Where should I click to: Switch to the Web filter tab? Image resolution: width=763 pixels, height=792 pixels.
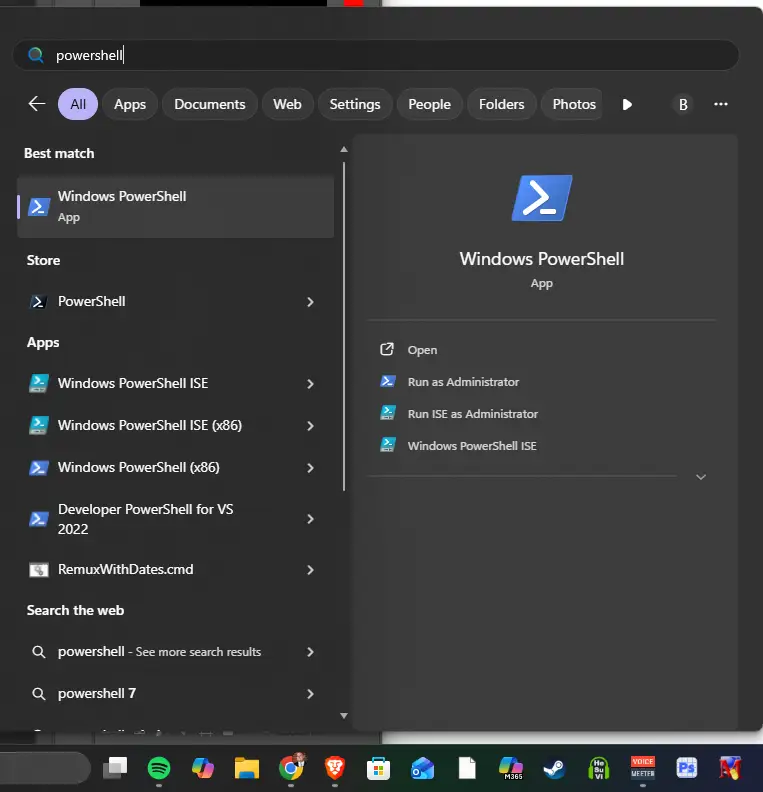point(287,104)
